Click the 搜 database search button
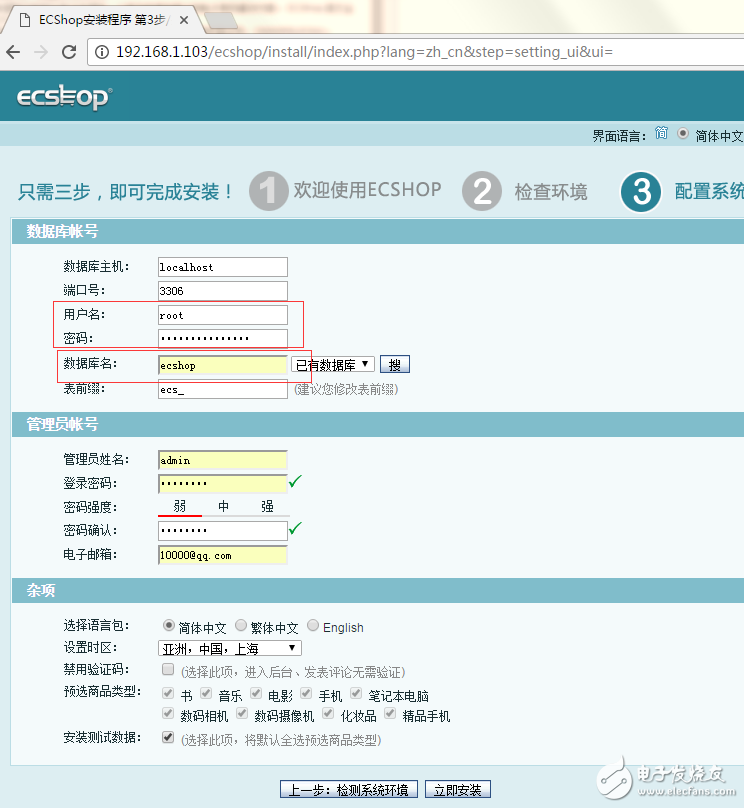Viewport: 744px width, 808px height. point(394,365)
